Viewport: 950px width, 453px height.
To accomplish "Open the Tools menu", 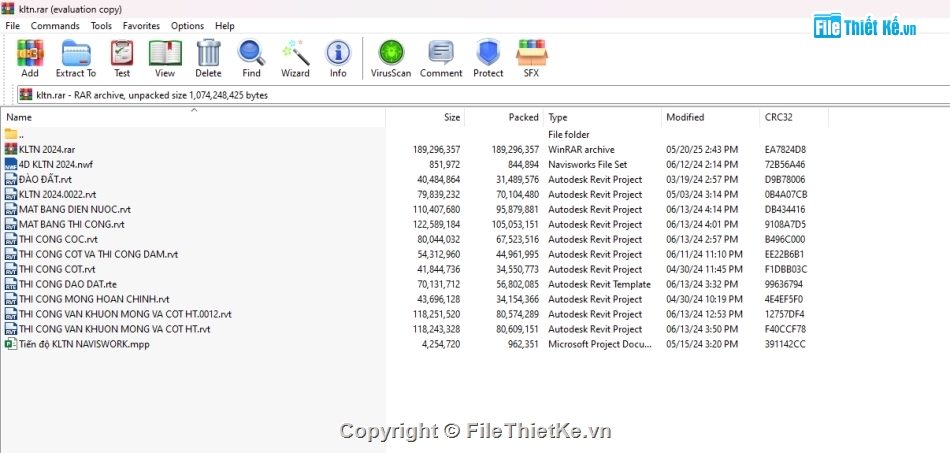I will 101,25.
